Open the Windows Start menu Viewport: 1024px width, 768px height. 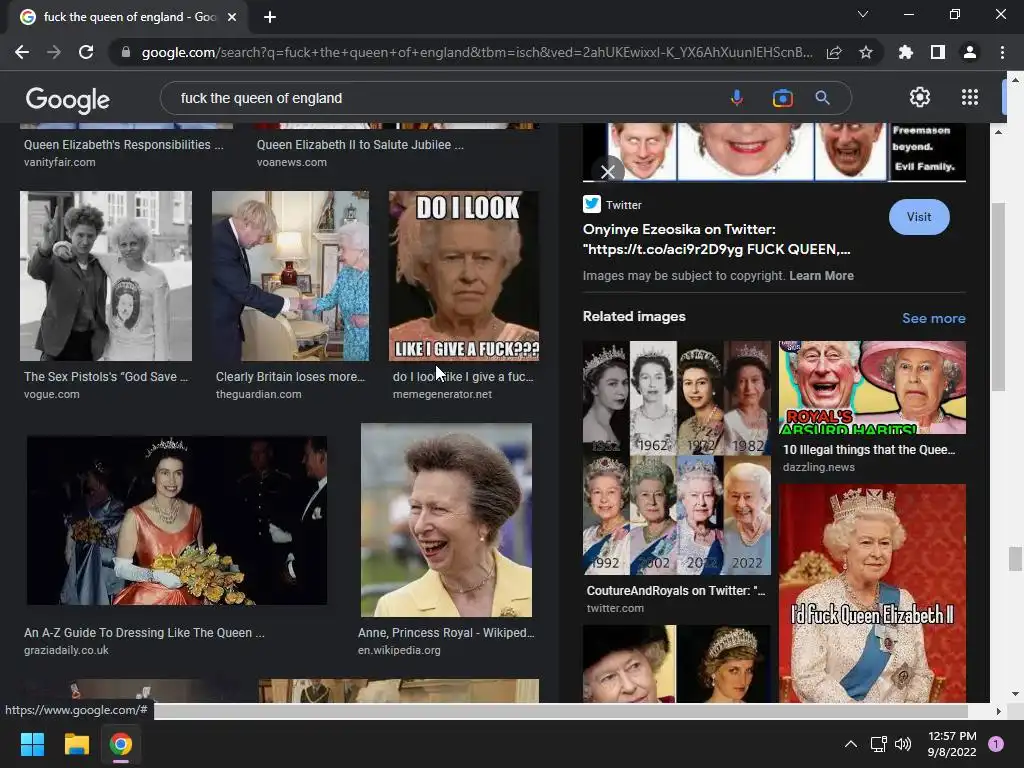32,744
